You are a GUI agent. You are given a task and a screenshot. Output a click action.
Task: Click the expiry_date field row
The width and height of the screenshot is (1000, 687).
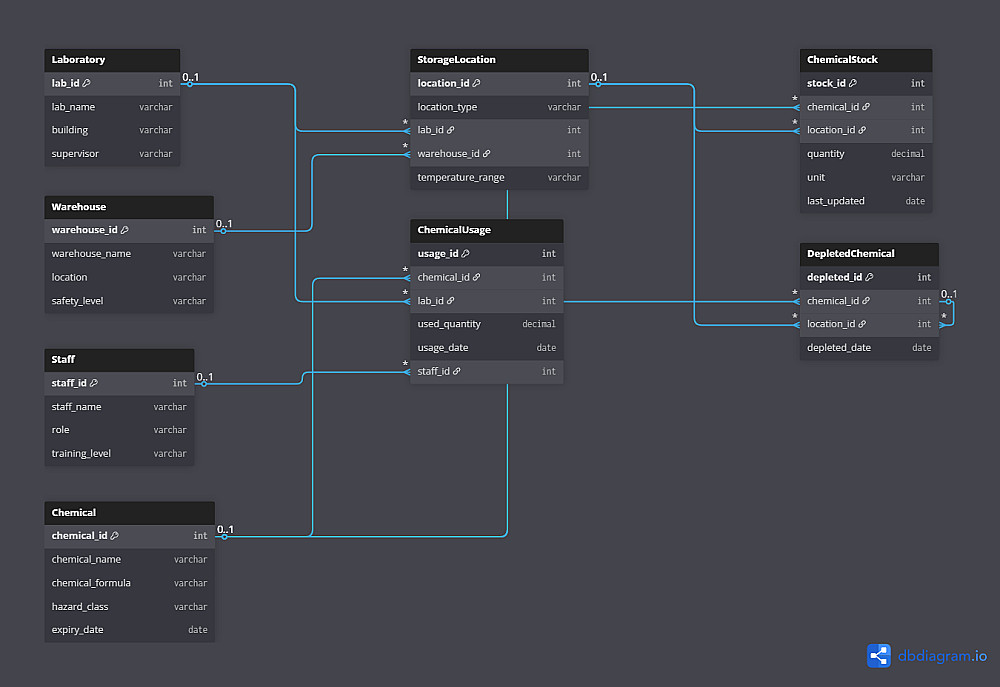(x=129, y=630)
